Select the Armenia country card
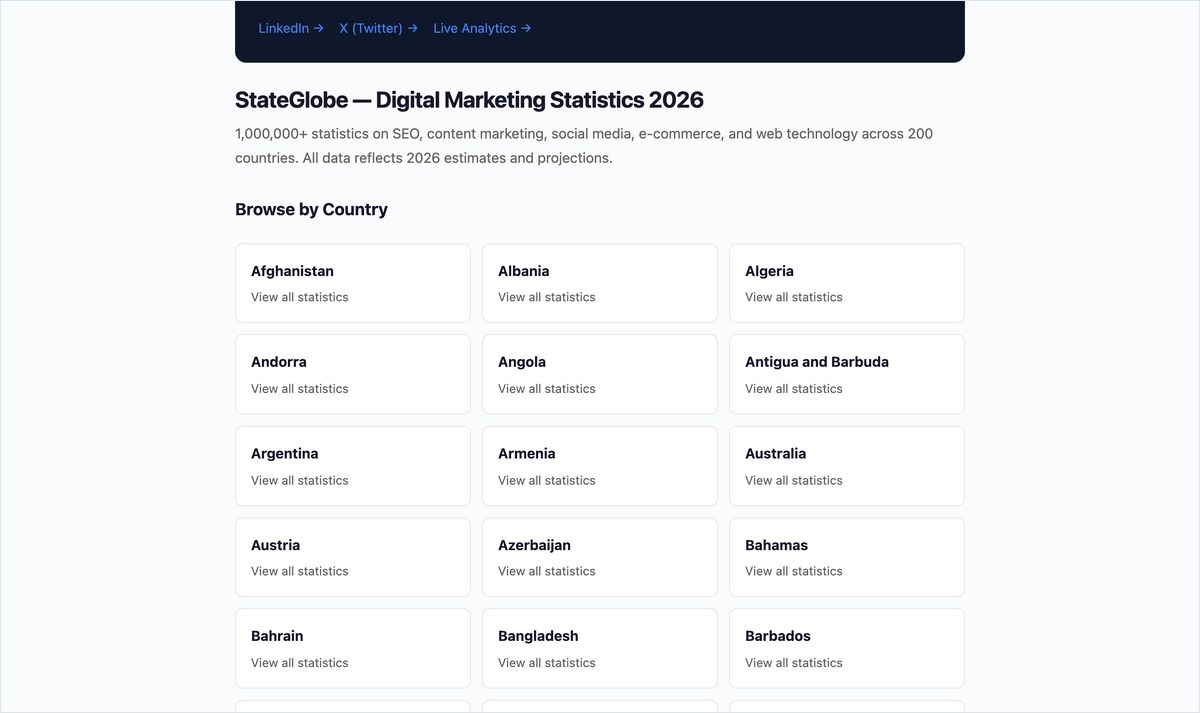Viewport: 1200px width, 713px height. pos(600,466)
